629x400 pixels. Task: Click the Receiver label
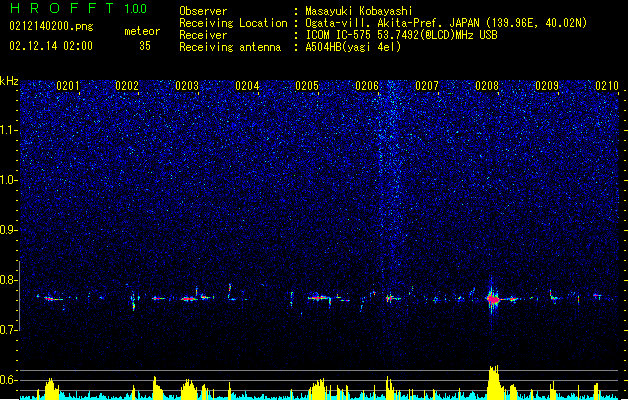(203, 35)
